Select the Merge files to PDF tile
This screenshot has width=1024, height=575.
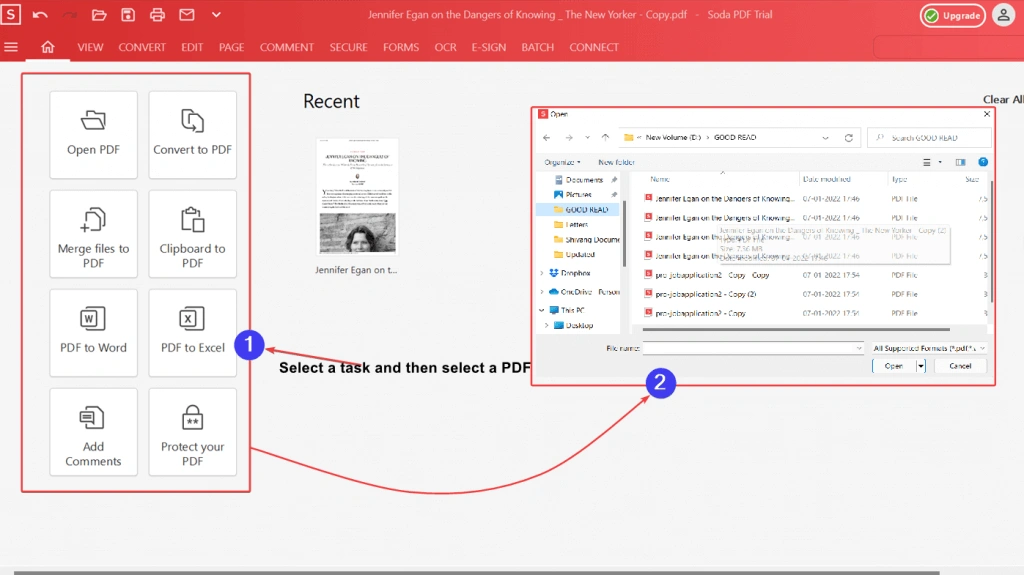(93, 234)
